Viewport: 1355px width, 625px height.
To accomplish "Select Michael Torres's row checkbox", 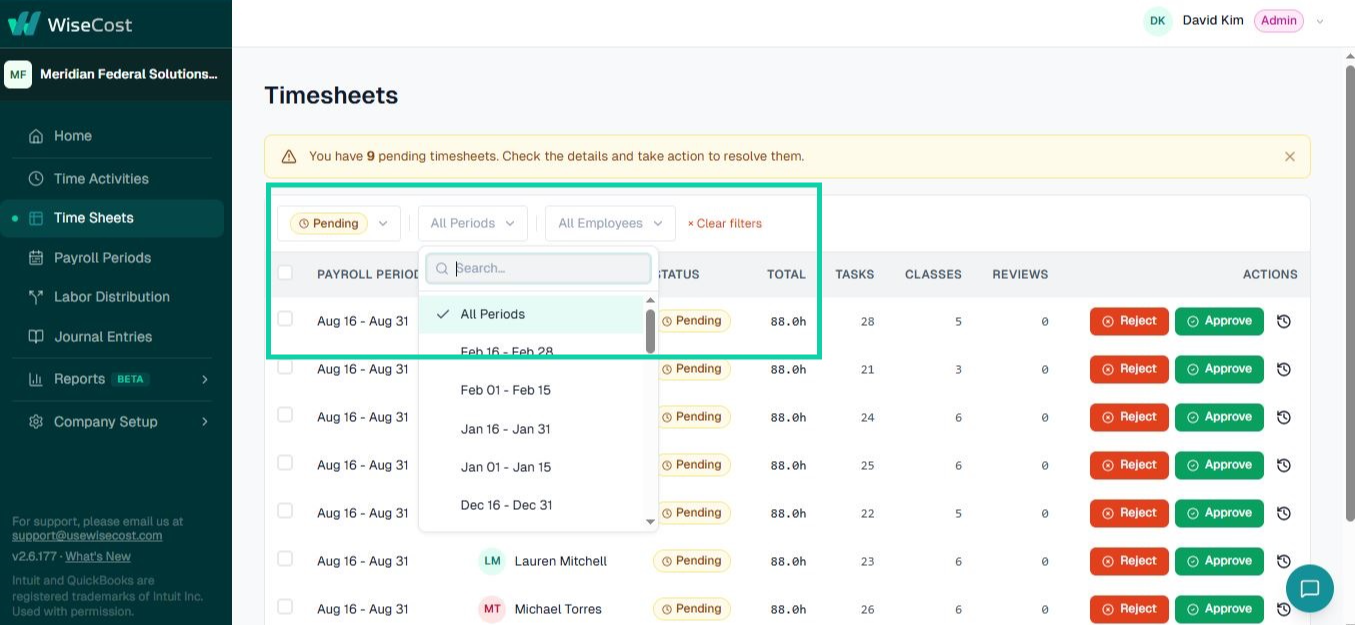I will [x=285, y=607].
